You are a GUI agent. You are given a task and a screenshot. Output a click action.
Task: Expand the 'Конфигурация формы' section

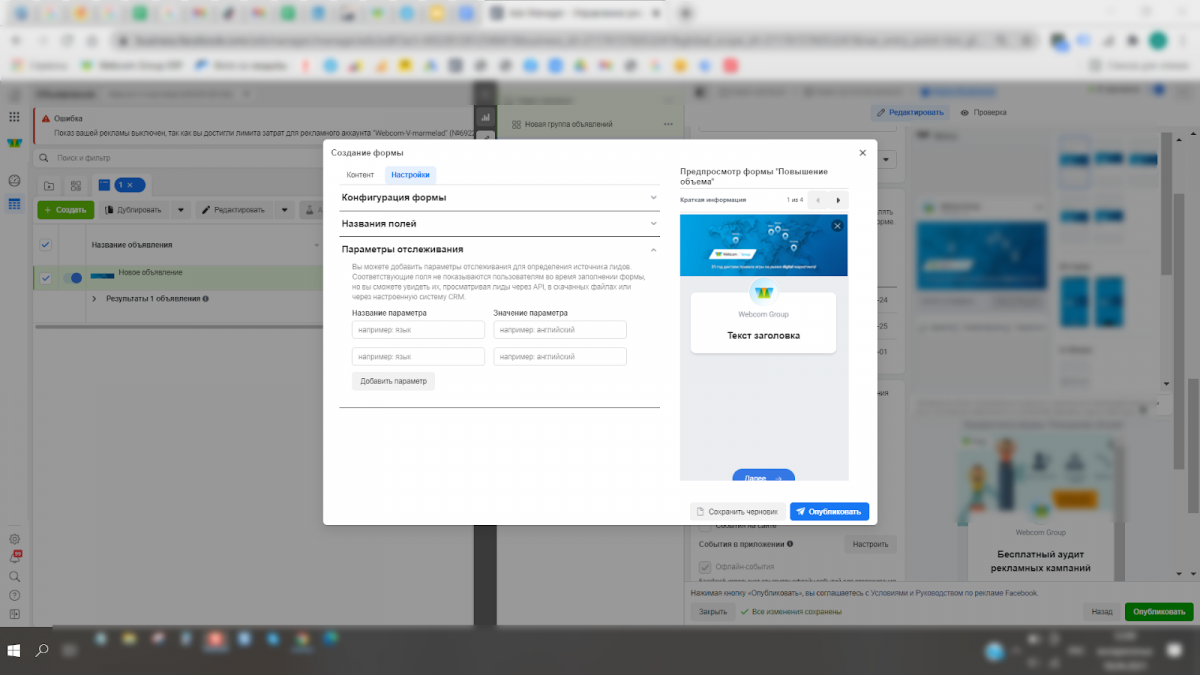(x=499, y=198)
